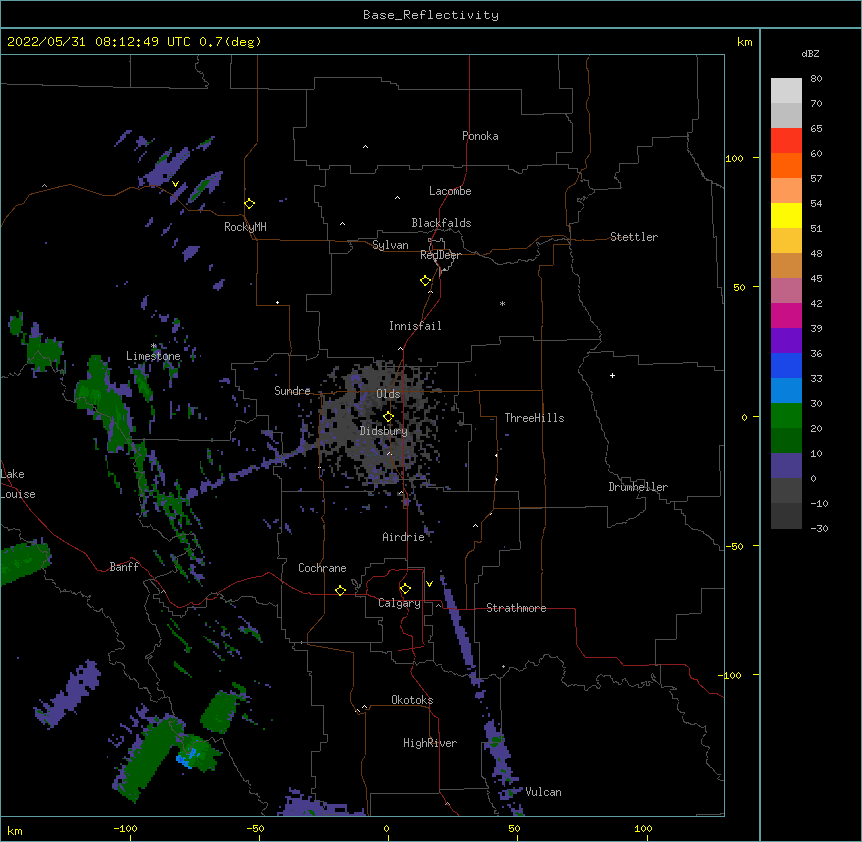
Task: Click the white plus marker northwest of Drumheller
Action: point(612,375)
